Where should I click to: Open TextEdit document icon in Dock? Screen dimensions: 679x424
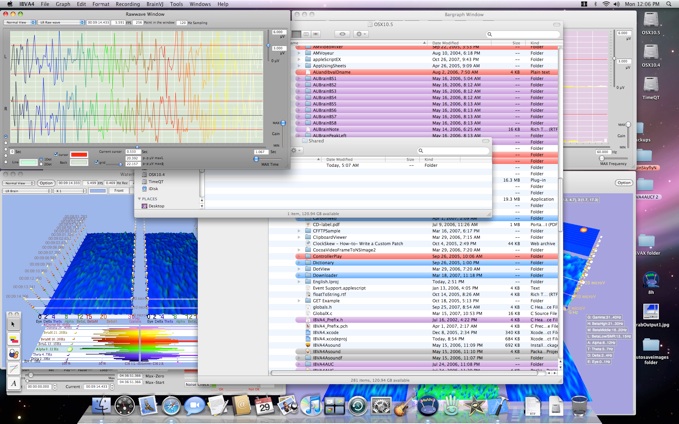217,406
